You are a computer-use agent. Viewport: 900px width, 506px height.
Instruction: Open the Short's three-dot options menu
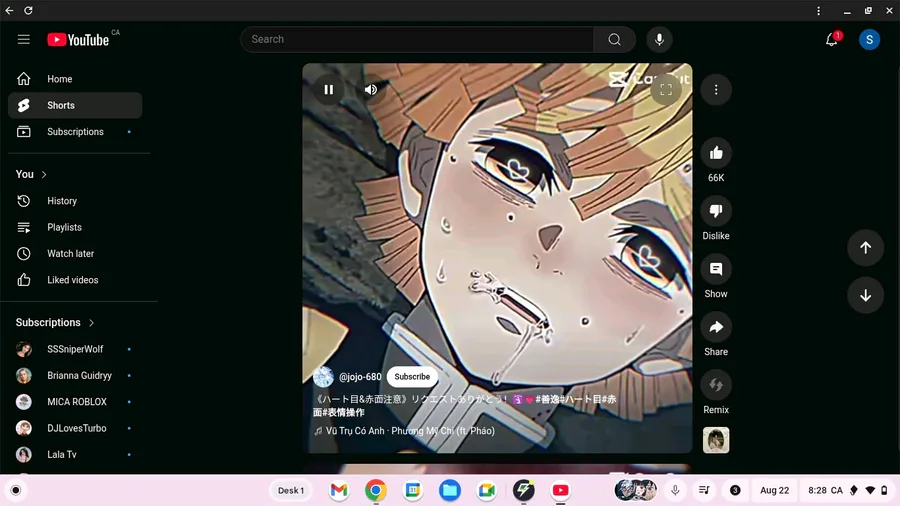click(x=716, y=89)
